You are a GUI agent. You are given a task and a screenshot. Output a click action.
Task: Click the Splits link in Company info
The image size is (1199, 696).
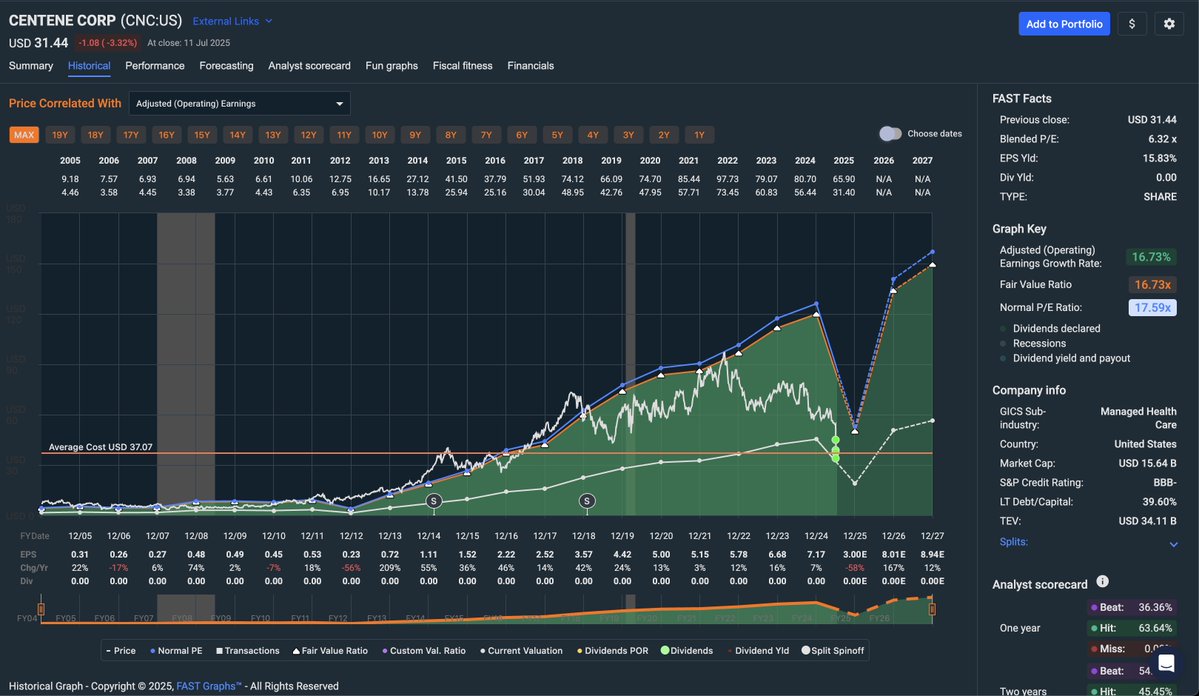(x=1013, y=542)
